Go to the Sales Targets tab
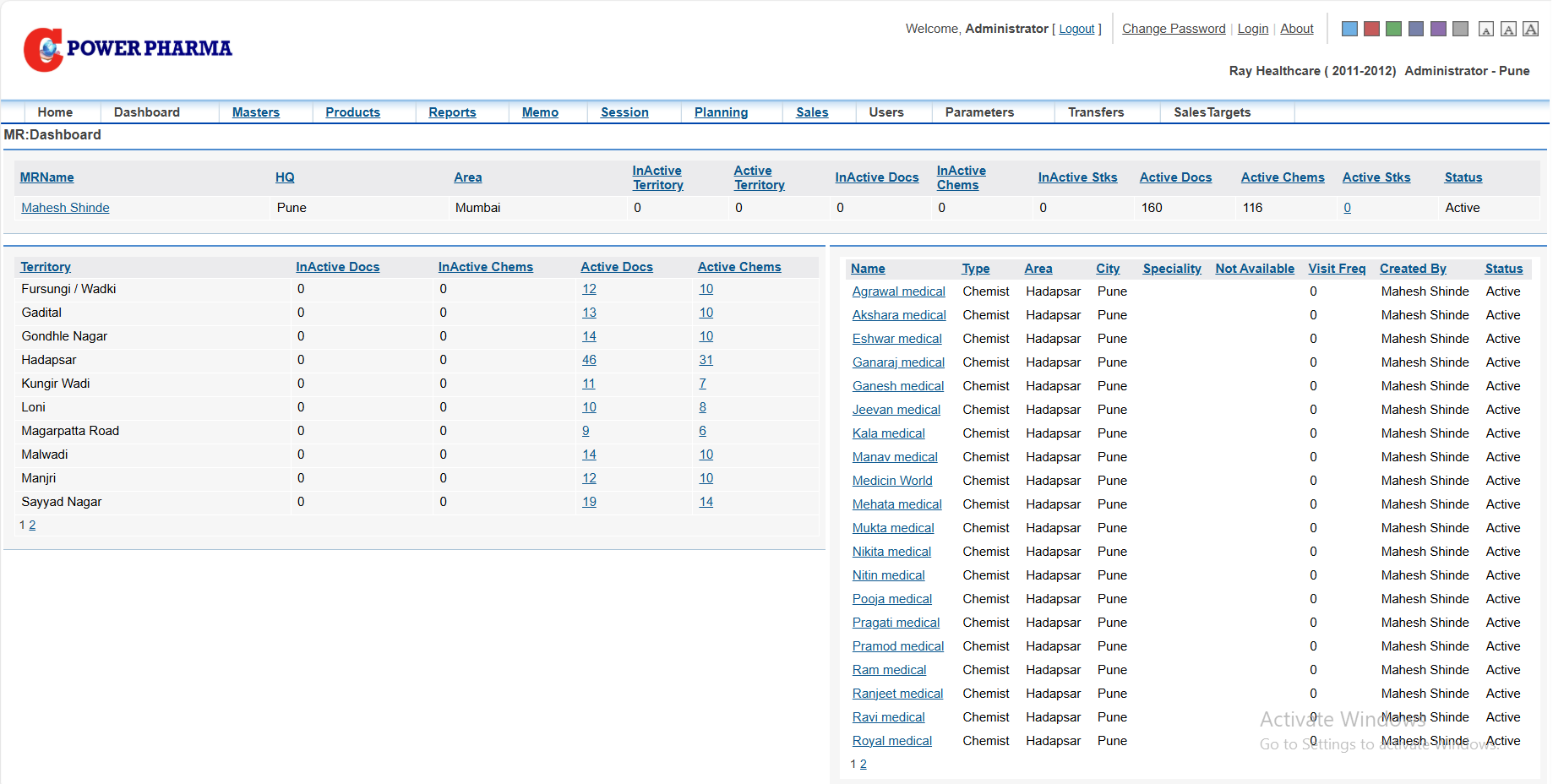 [1212, 112]
